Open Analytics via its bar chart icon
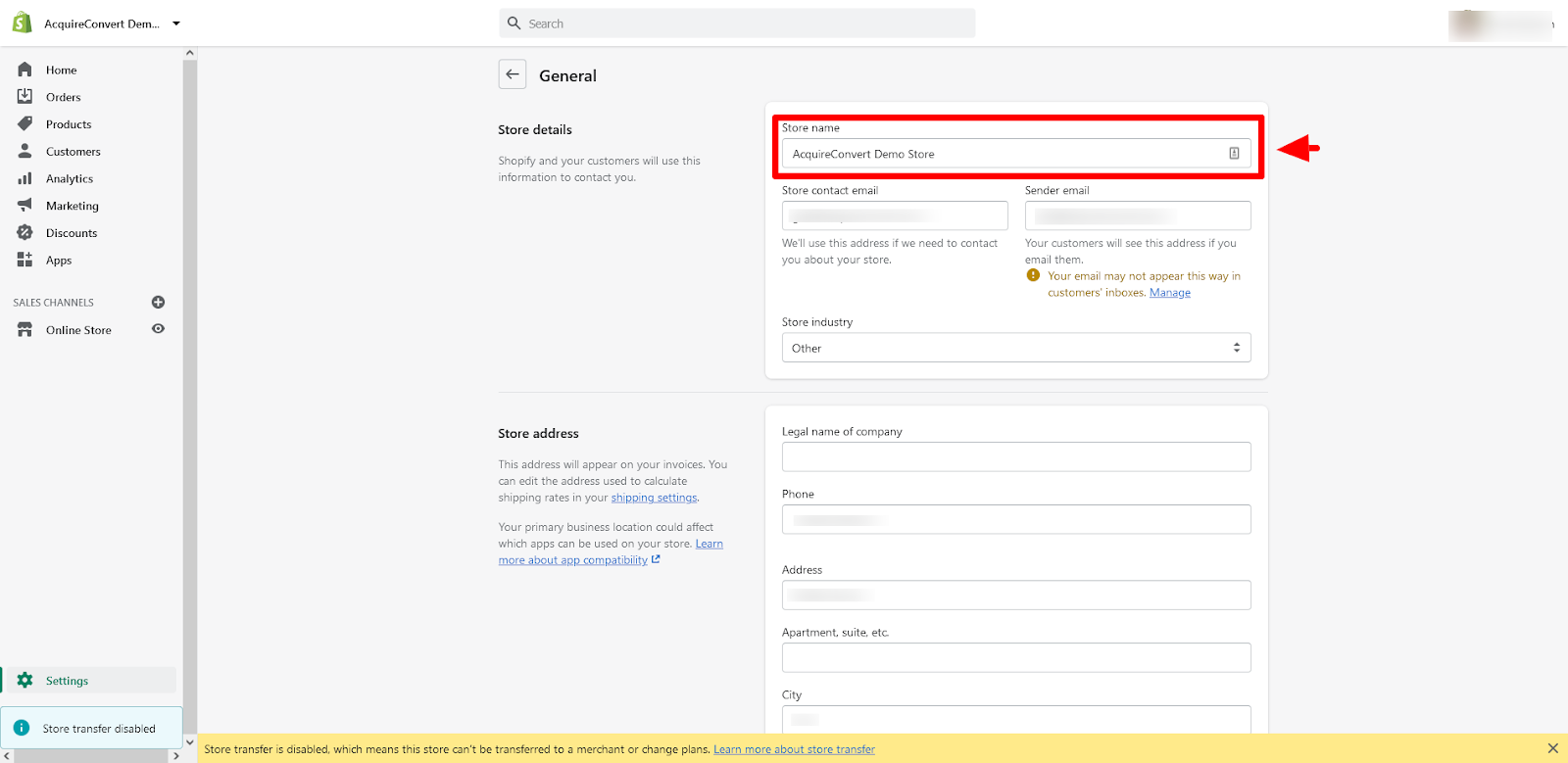The height and width of the screenshot is (763, 1568). (x=24, y=178)
